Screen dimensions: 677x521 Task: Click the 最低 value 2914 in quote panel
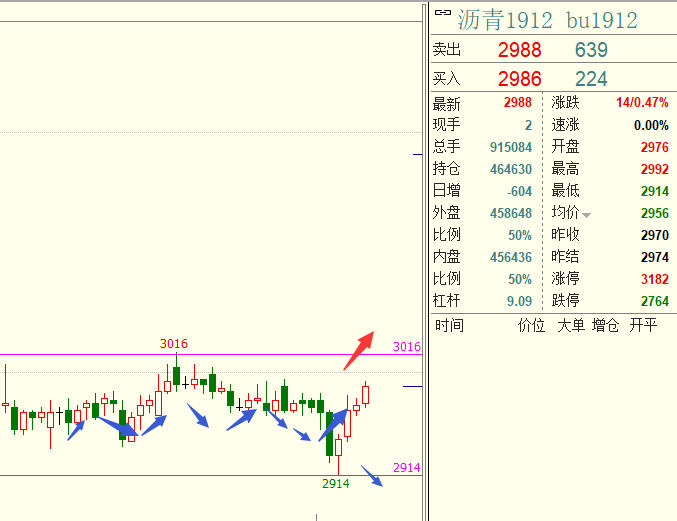coord(655,191)
